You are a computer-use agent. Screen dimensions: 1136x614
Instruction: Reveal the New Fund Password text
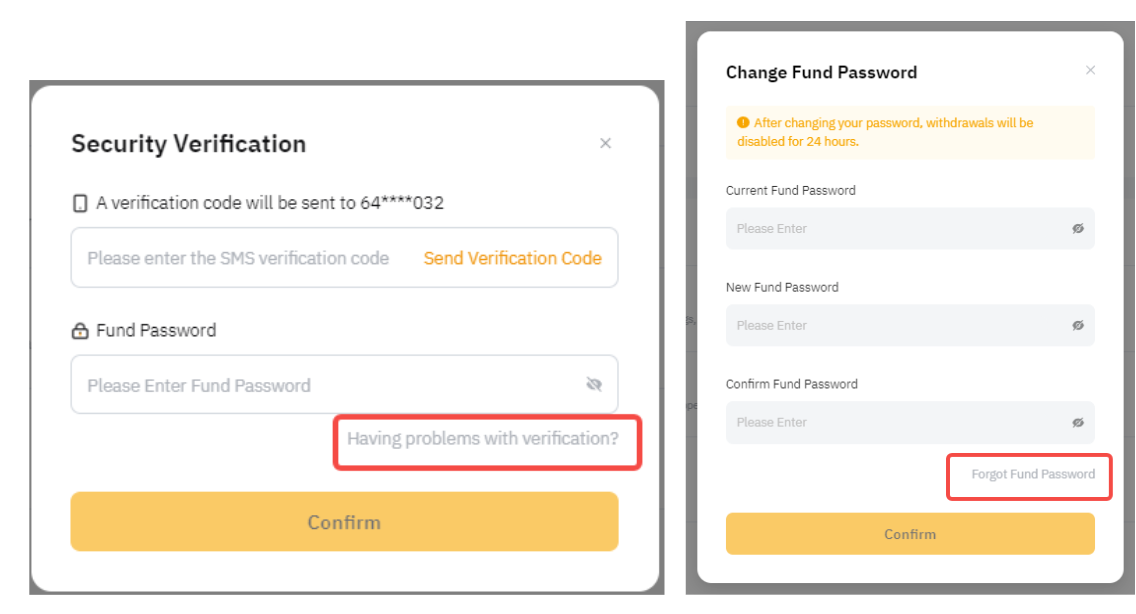pyautogui.click(x=1078, y=326)
